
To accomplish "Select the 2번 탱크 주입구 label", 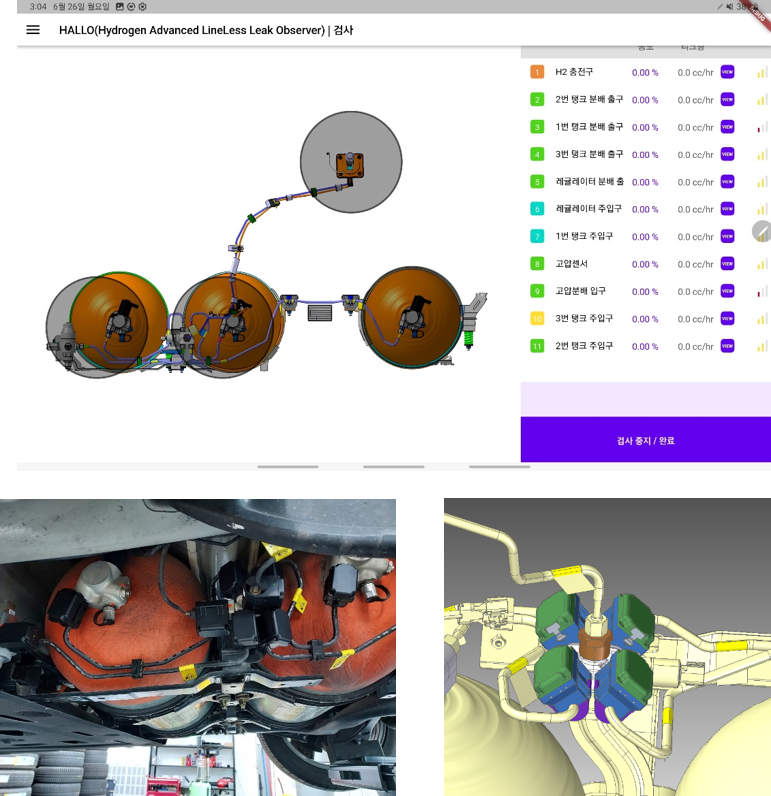I will [584, 345].
